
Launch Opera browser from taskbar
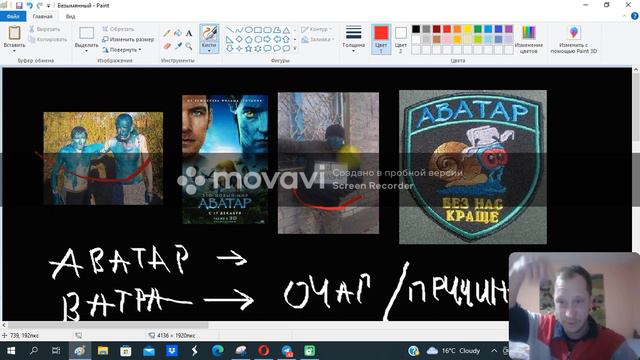coord(264,351)
